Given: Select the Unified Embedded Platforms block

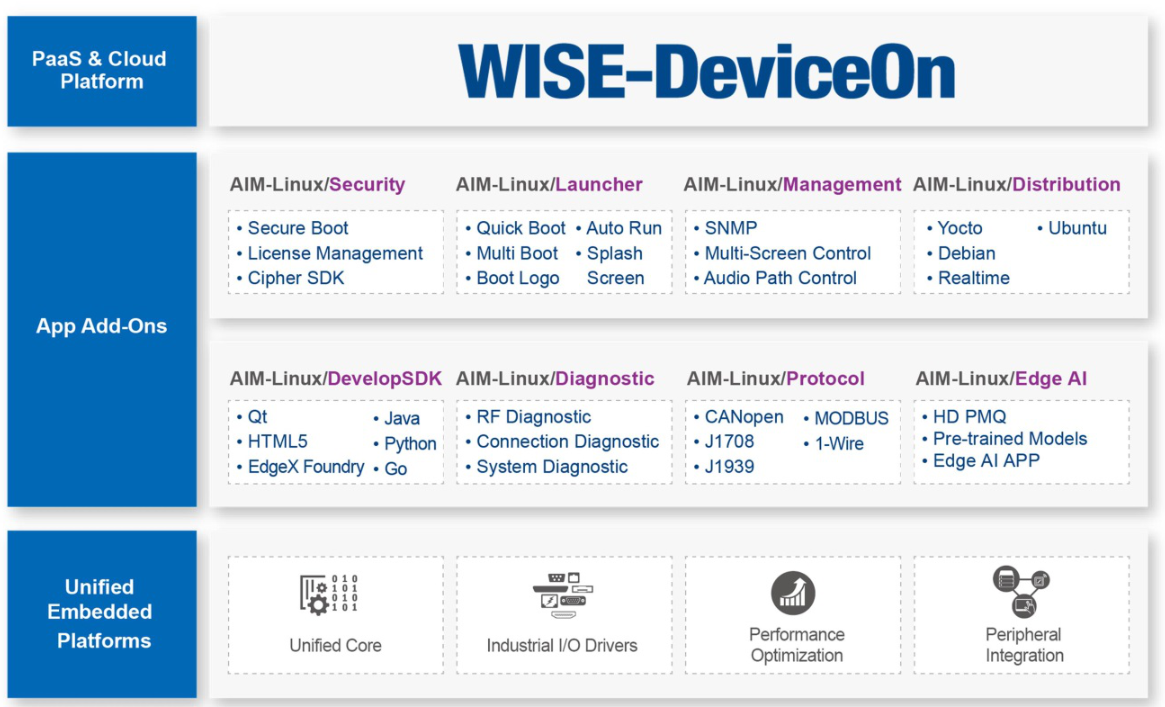Looking at the screenshot, I should pyautogui.click(x=102, y=614).
